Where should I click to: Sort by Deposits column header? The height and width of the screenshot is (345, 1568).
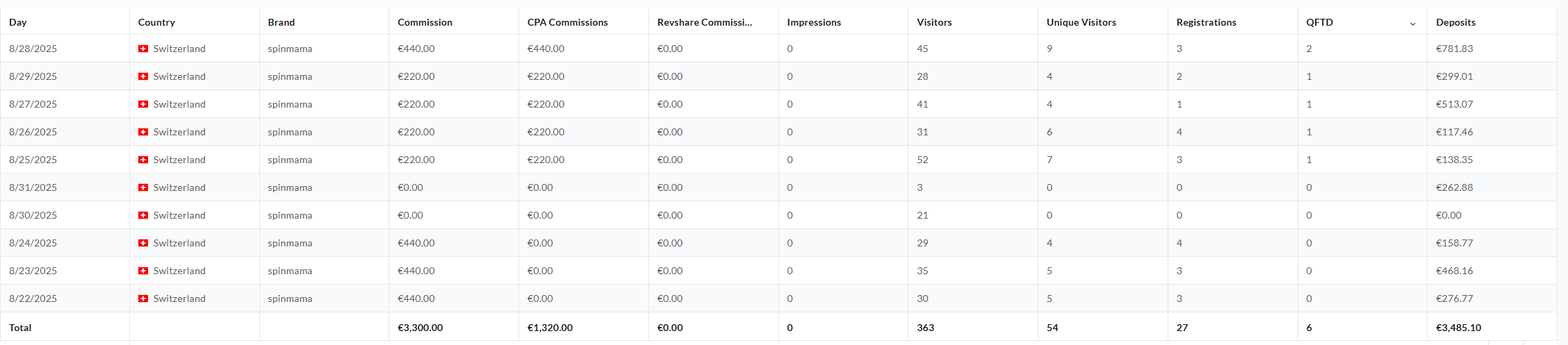point(1455,22)
